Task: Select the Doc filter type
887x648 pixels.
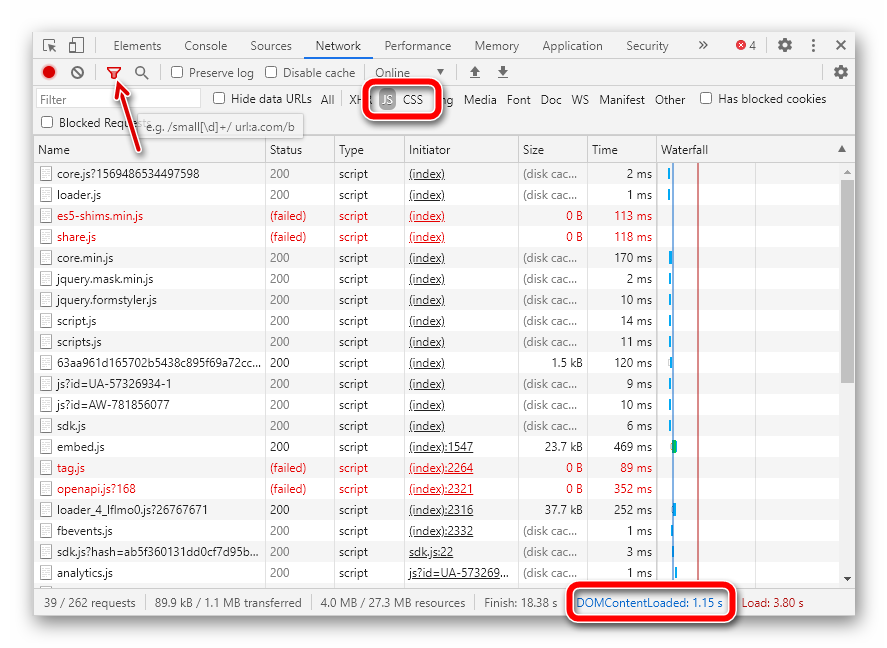Action: pyautogui.click(x=551, y=100)
